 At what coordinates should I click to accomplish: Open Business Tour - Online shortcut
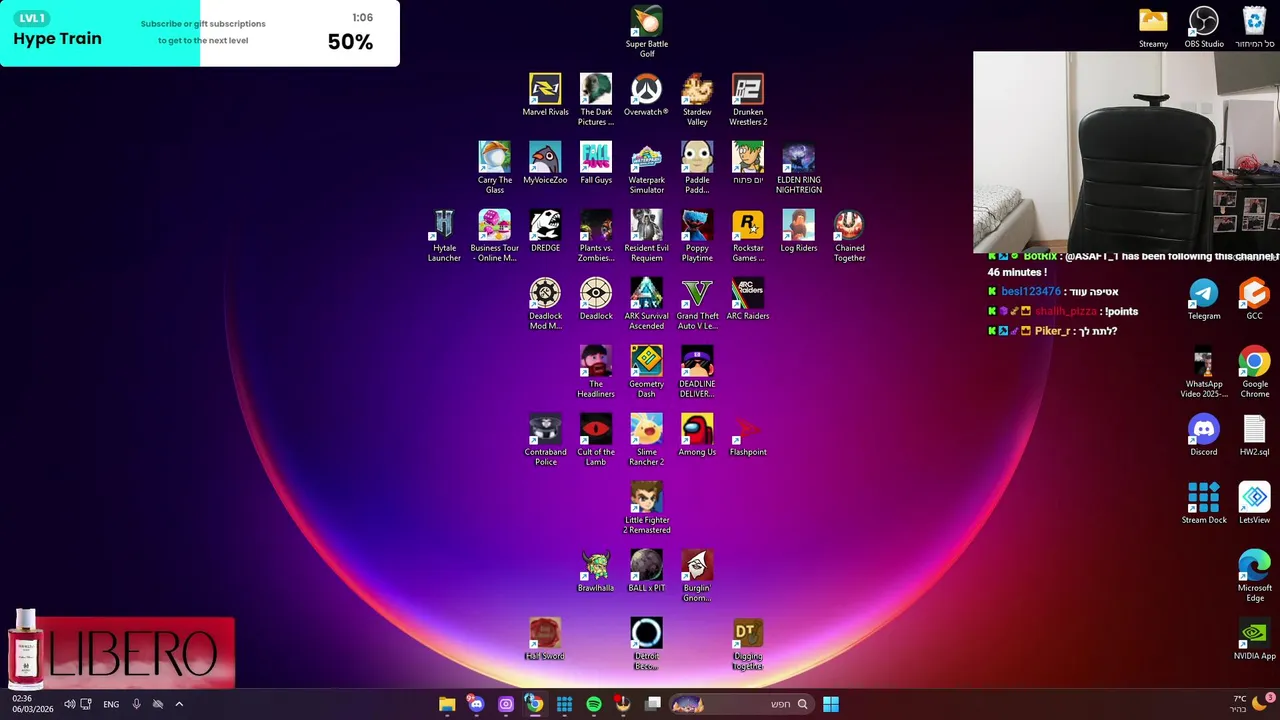click(x=495, y=235)
